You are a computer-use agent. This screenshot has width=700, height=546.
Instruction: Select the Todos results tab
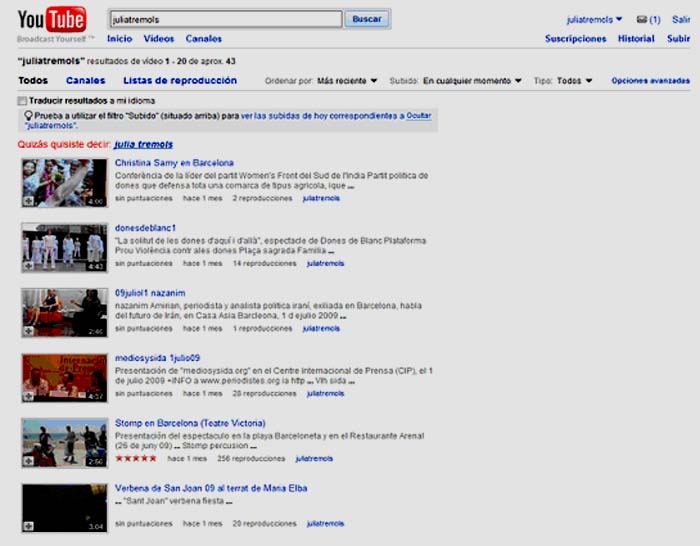(x=33, y=80)
